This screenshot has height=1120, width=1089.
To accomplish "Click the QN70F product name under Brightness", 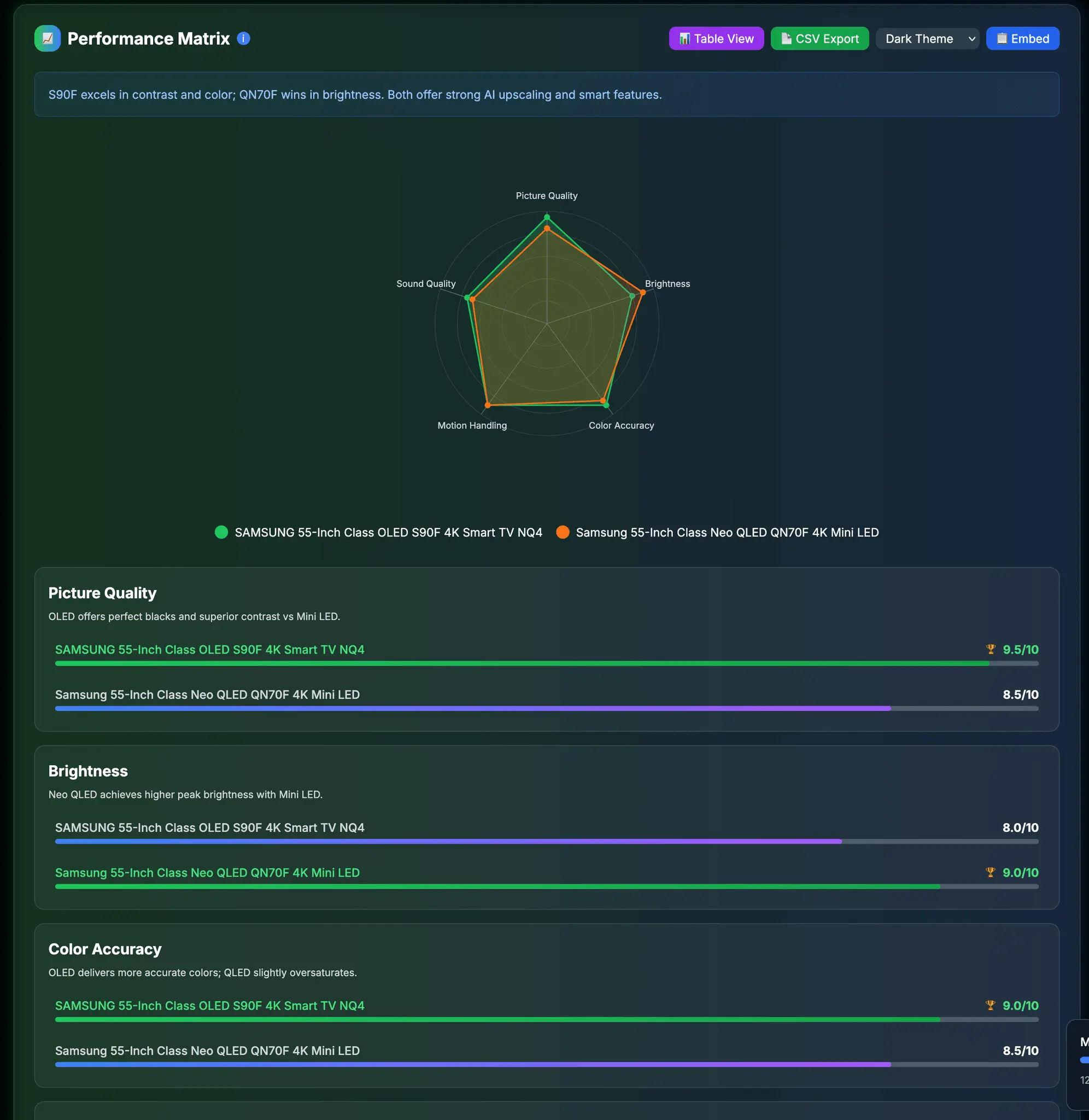I will click(x=207, y=873).
